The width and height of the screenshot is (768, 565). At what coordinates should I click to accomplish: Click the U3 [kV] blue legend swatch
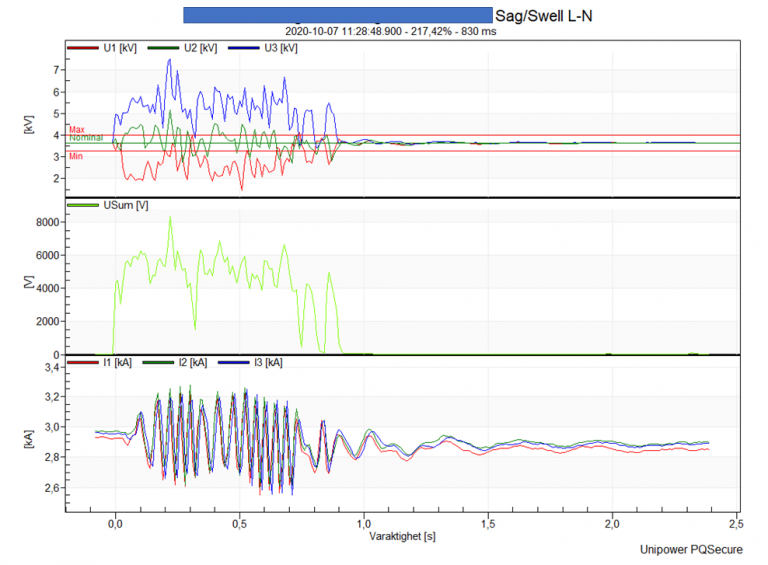coord(244,48)
